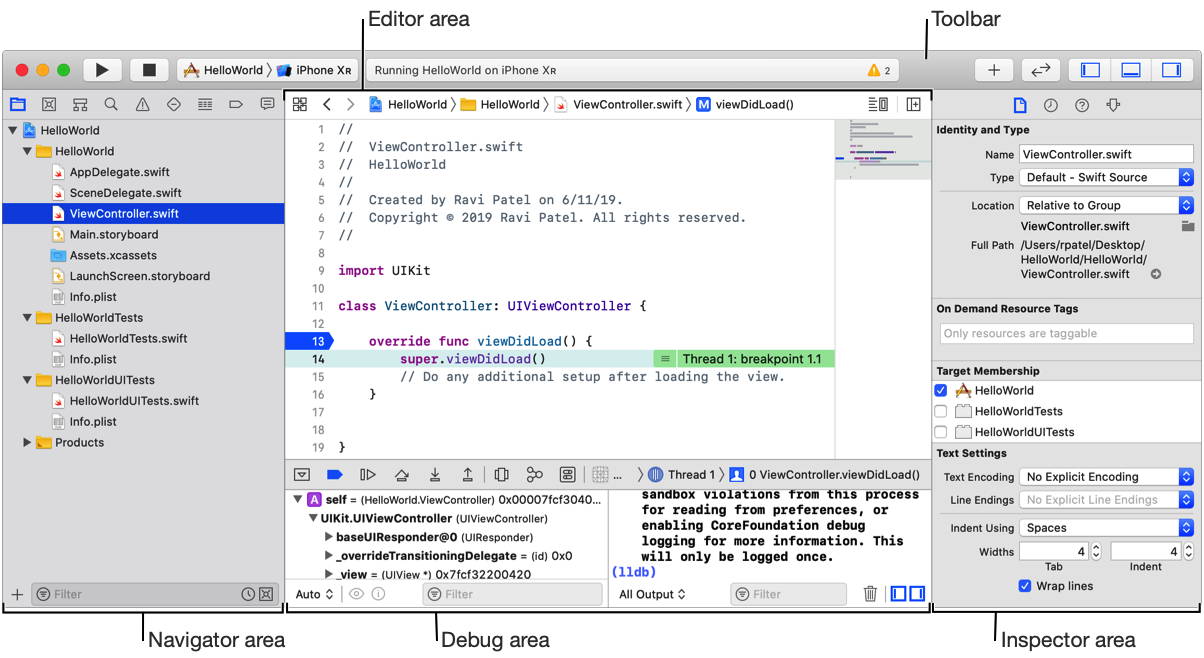This screenshot has height=658, width=1204.
Task: Open Debug Memory Graph button
Action: (x=535, y=475)
